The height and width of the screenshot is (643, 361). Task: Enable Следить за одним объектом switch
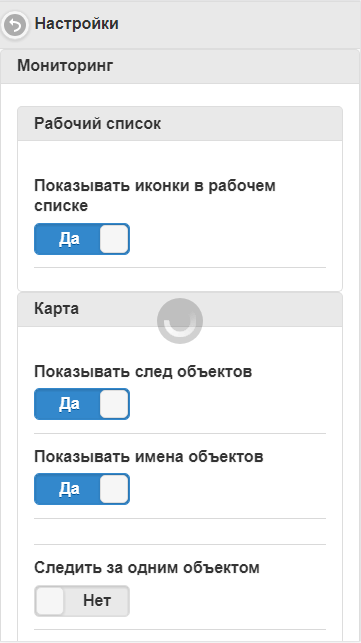click(x=82, y=601)
